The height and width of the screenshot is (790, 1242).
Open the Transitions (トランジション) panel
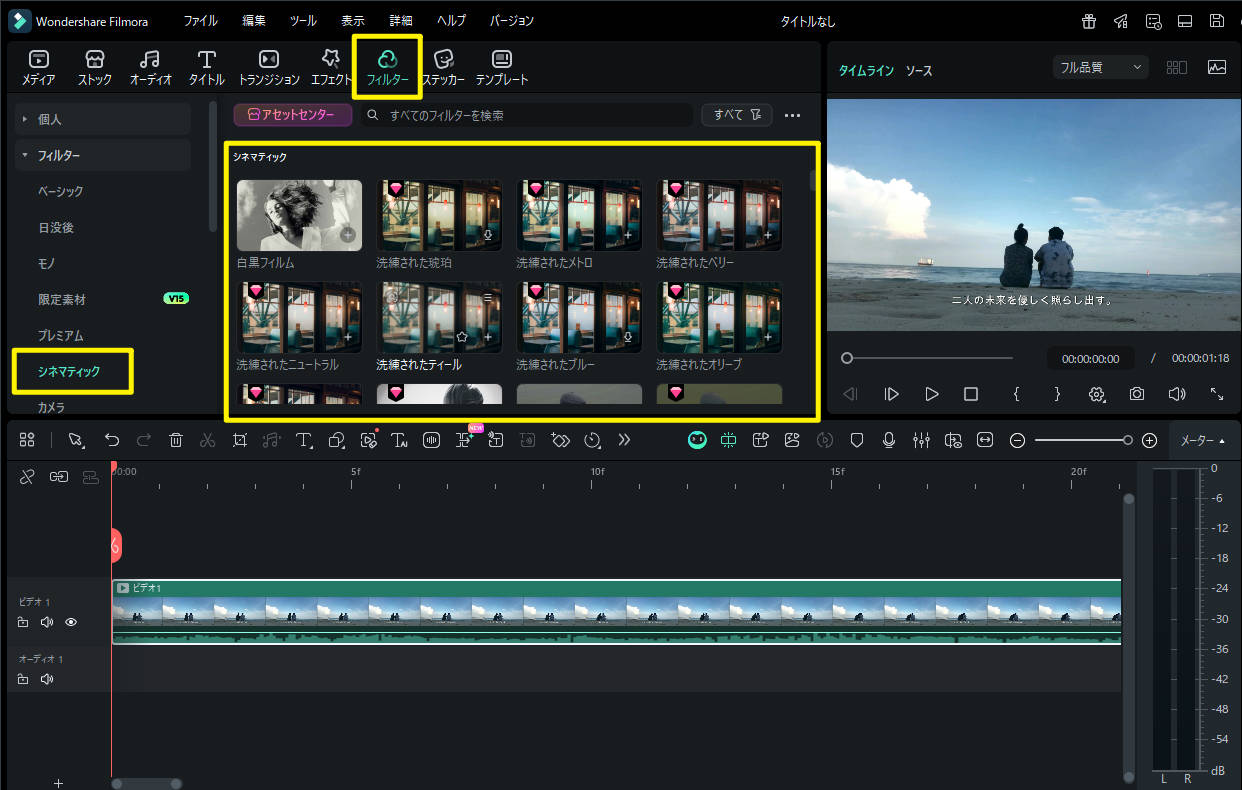[269, 66]
